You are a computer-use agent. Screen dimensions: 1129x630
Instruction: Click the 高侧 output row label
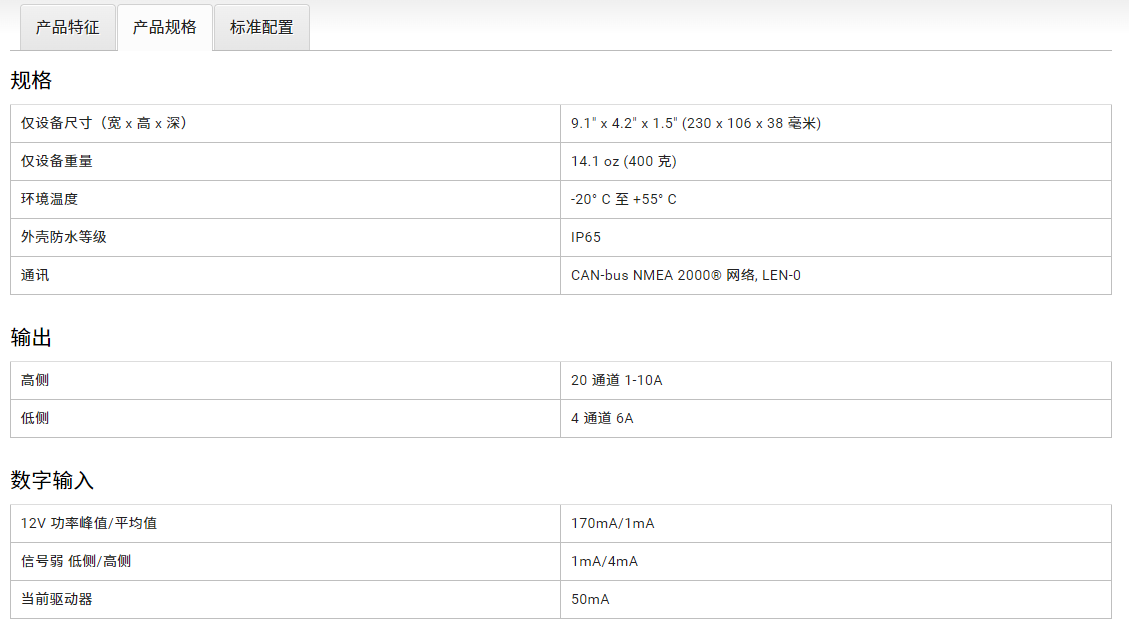[35, 380]
